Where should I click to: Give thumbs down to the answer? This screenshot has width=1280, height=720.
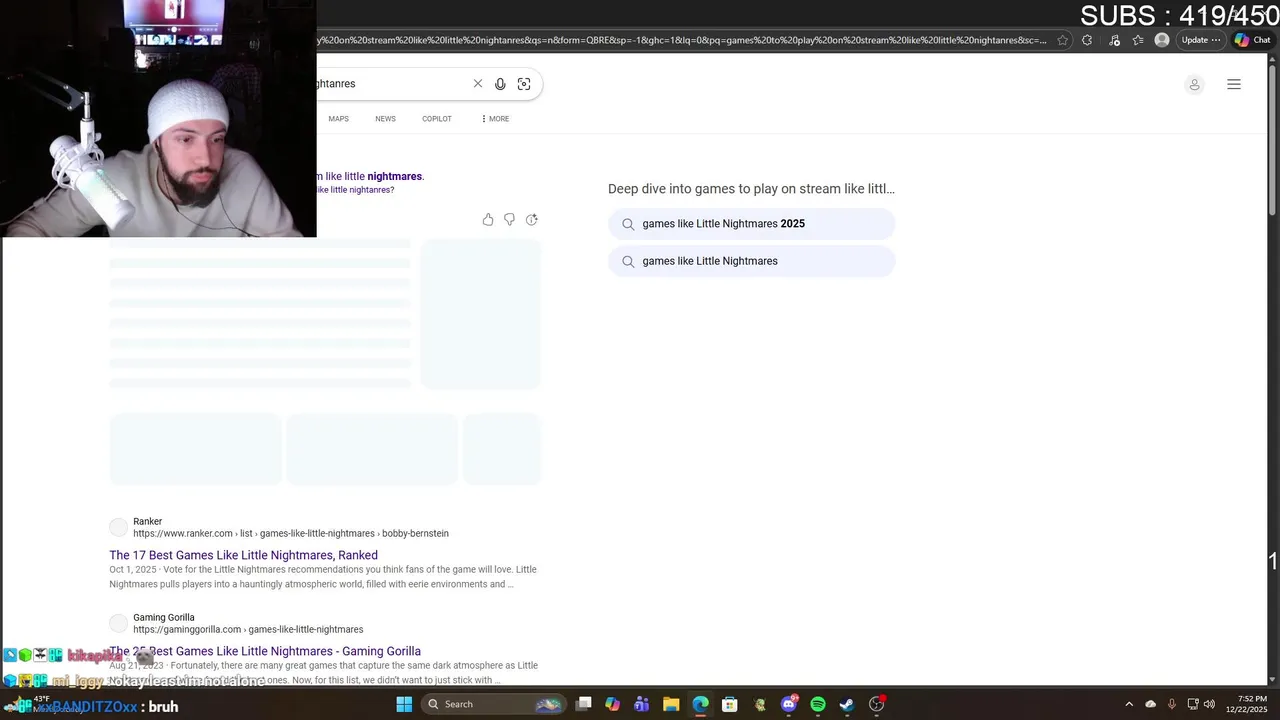[x=509, y=220]
